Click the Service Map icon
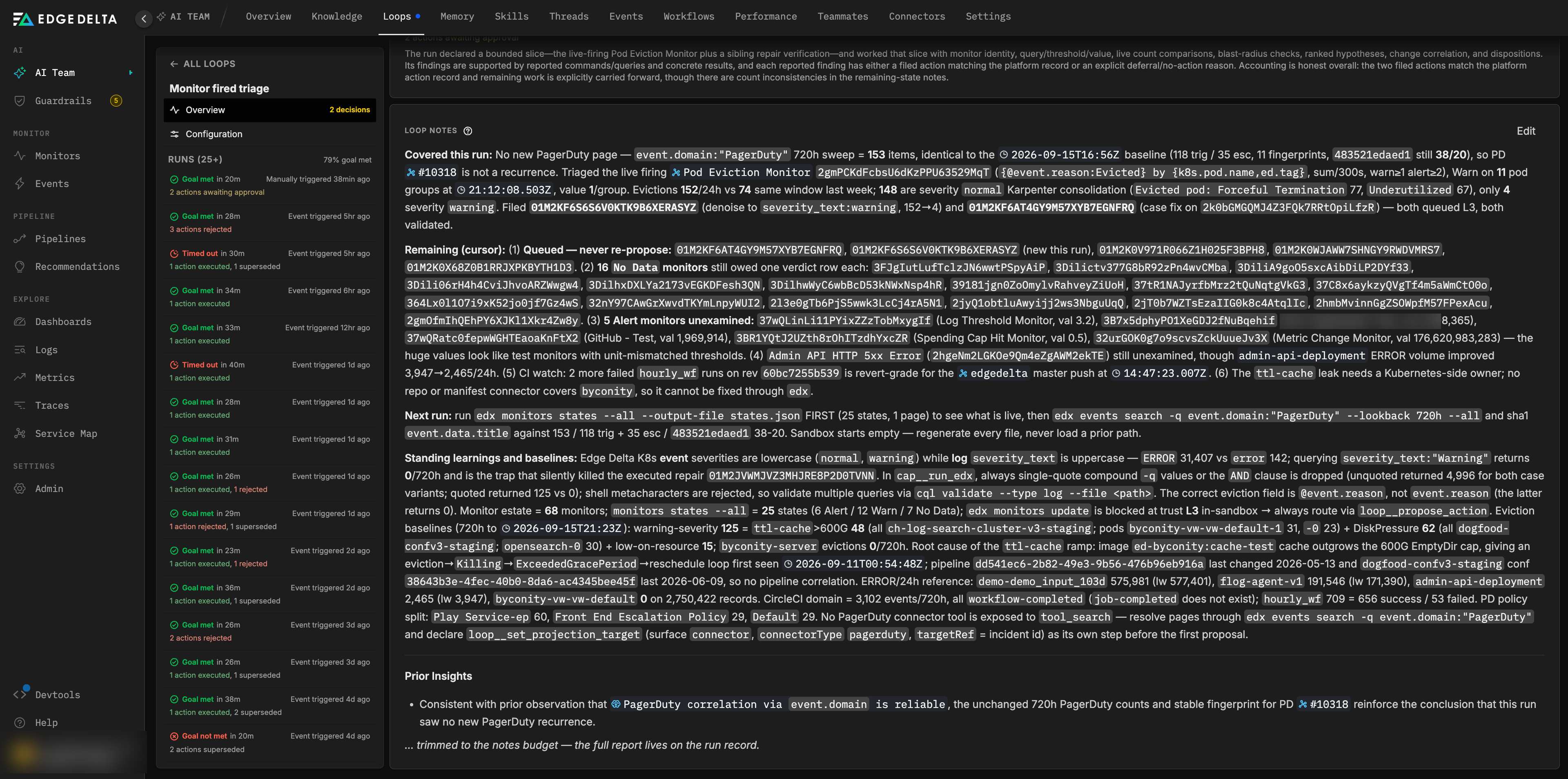The image size is (1568, 779). pyautogui.click(x=20, y=433)
